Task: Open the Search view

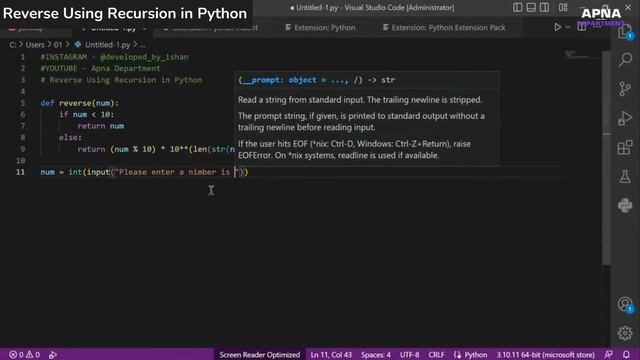Action: pyautogui.click(x=625, y=60)
